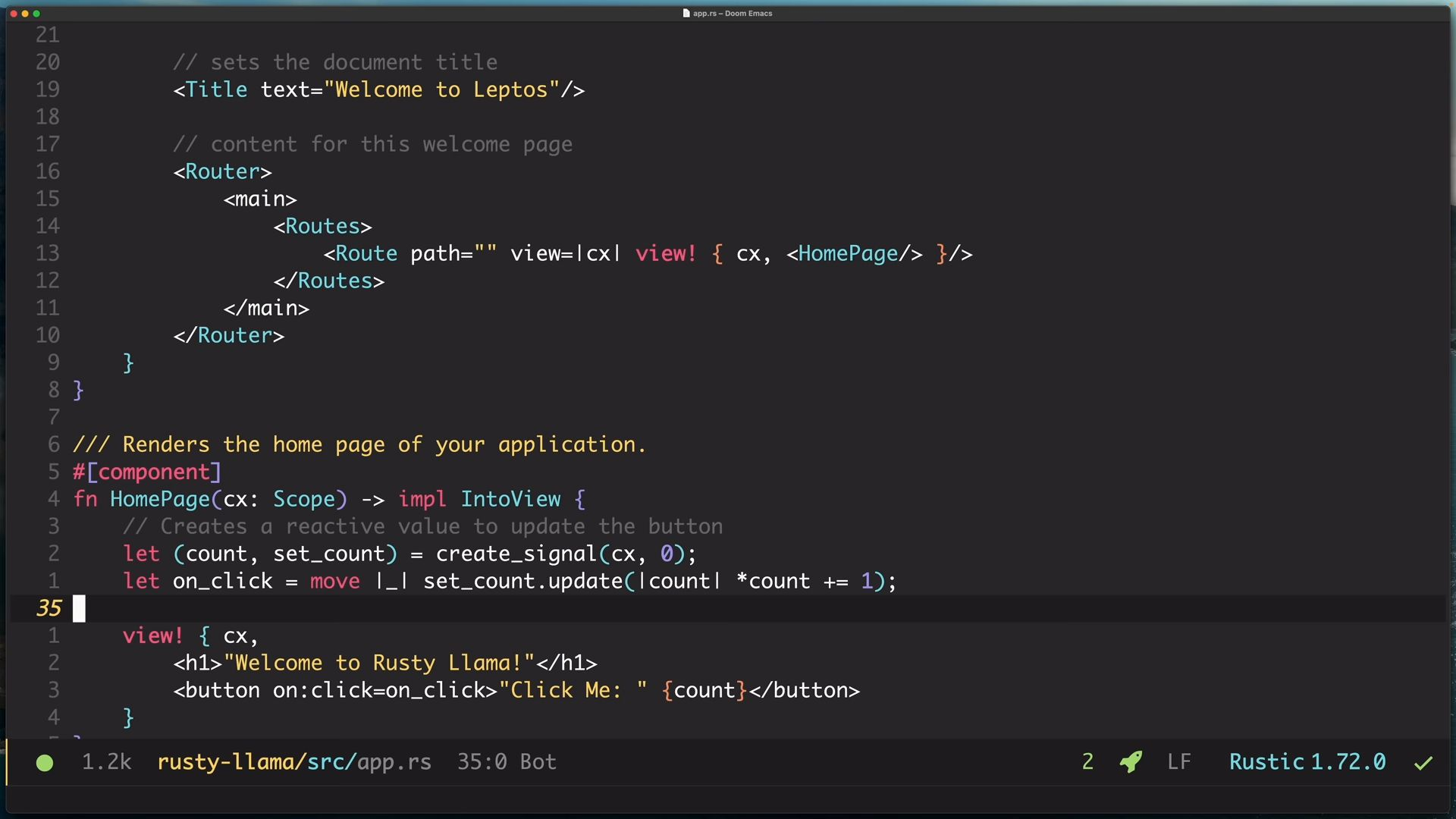Viewport: 1456px width, 819px height.
Task: Click the green evil-state circle in modeline
Action: pos(45,763)
